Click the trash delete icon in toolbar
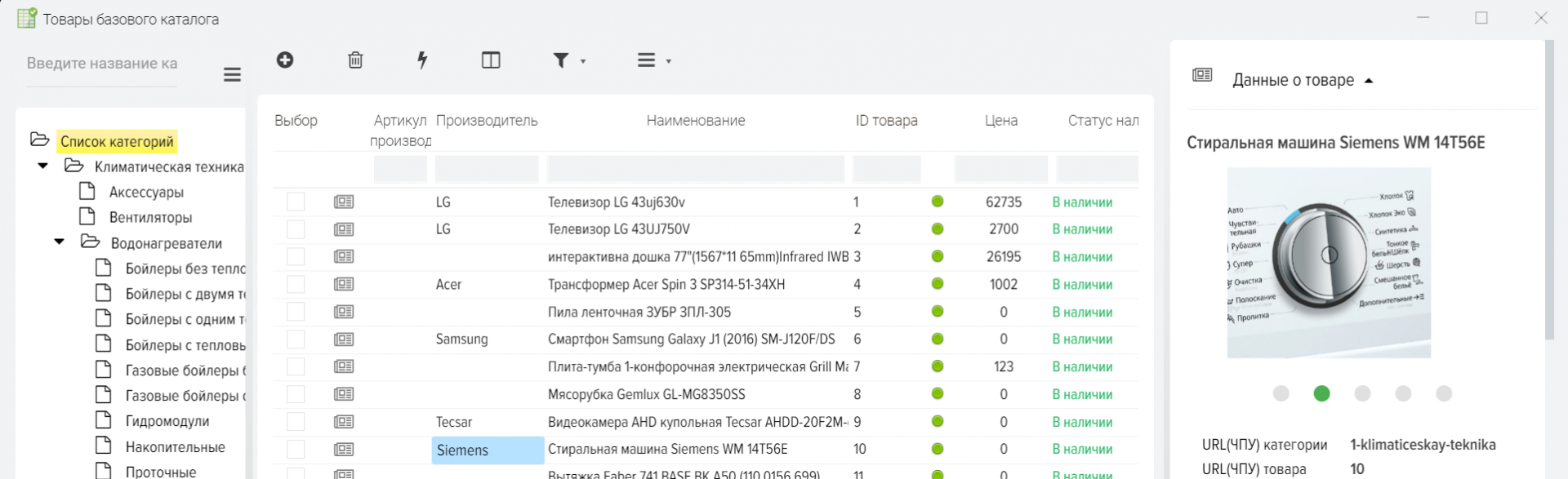This screenshot has height=479, width=1568. point(355,60)
